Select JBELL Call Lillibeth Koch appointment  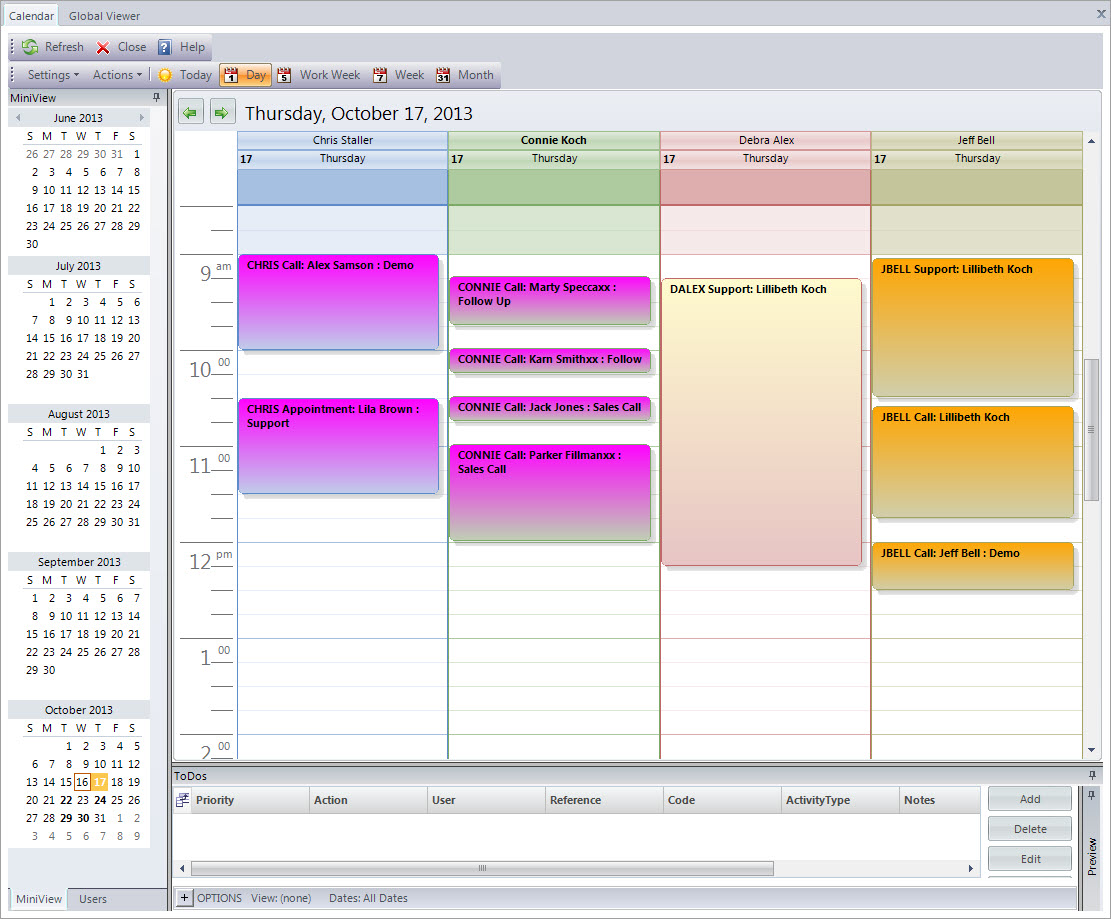(x=973, y=462)
